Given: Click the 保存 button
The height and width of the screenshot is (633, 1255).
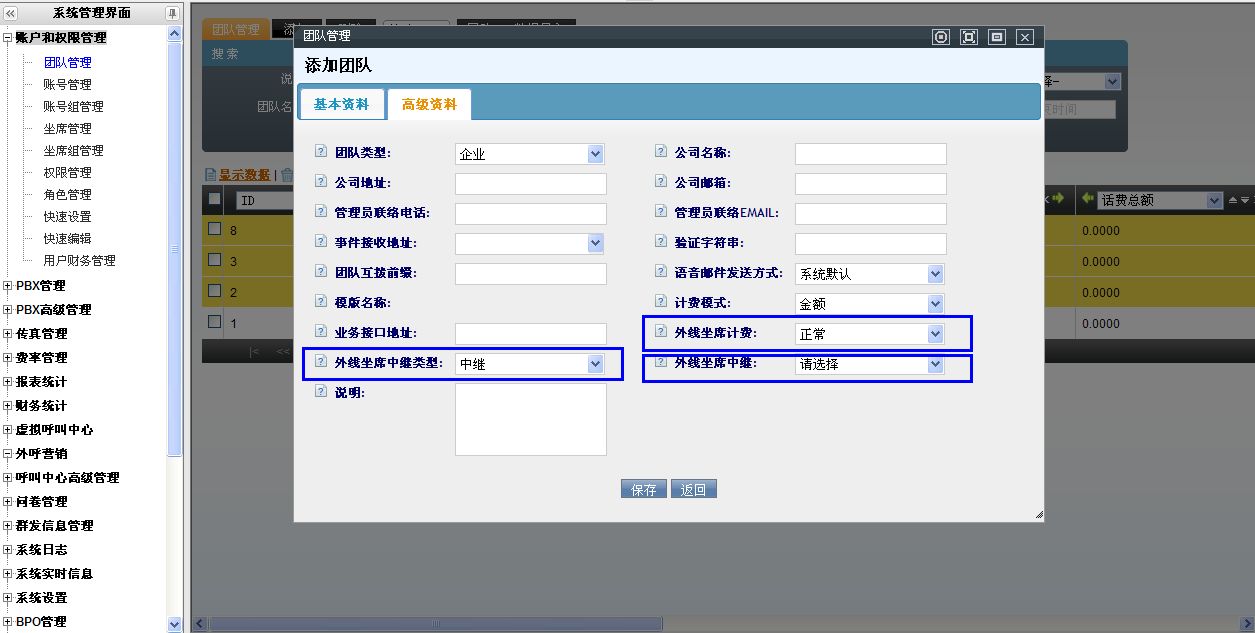Looking at the screenshot, I should [x=644, y=489].
